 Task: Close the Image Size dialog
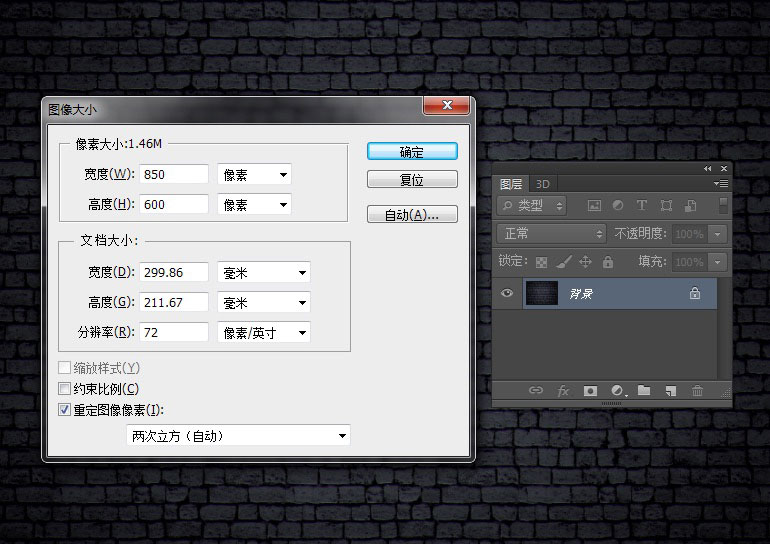click(x=447, y=105)
